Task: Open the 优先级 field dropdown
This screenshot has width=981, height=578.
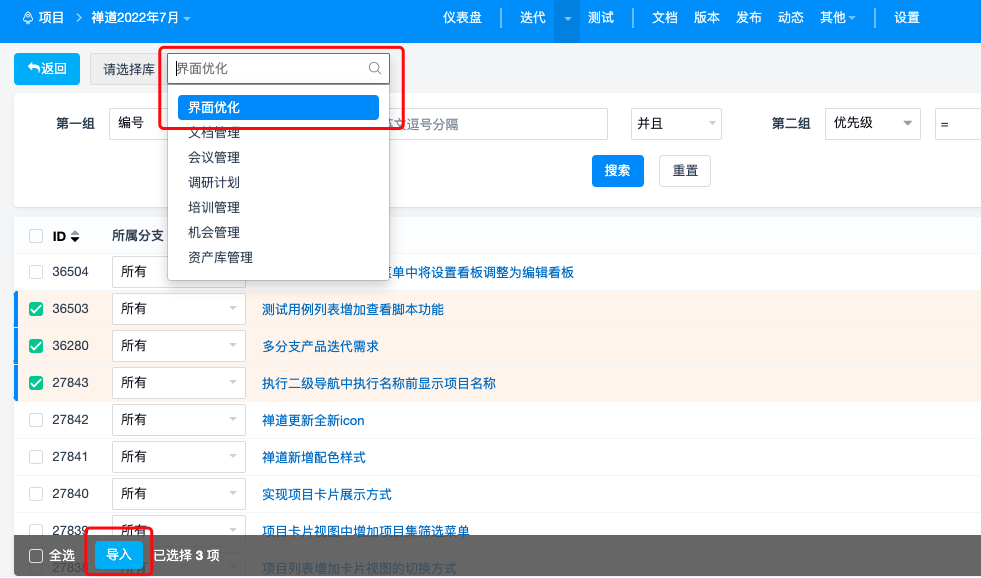Action: (872, 123)
